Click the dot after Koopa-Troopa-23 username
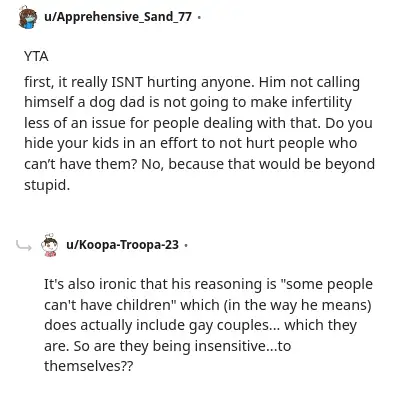This screenshot has width=400, height=402. point(186,246)
